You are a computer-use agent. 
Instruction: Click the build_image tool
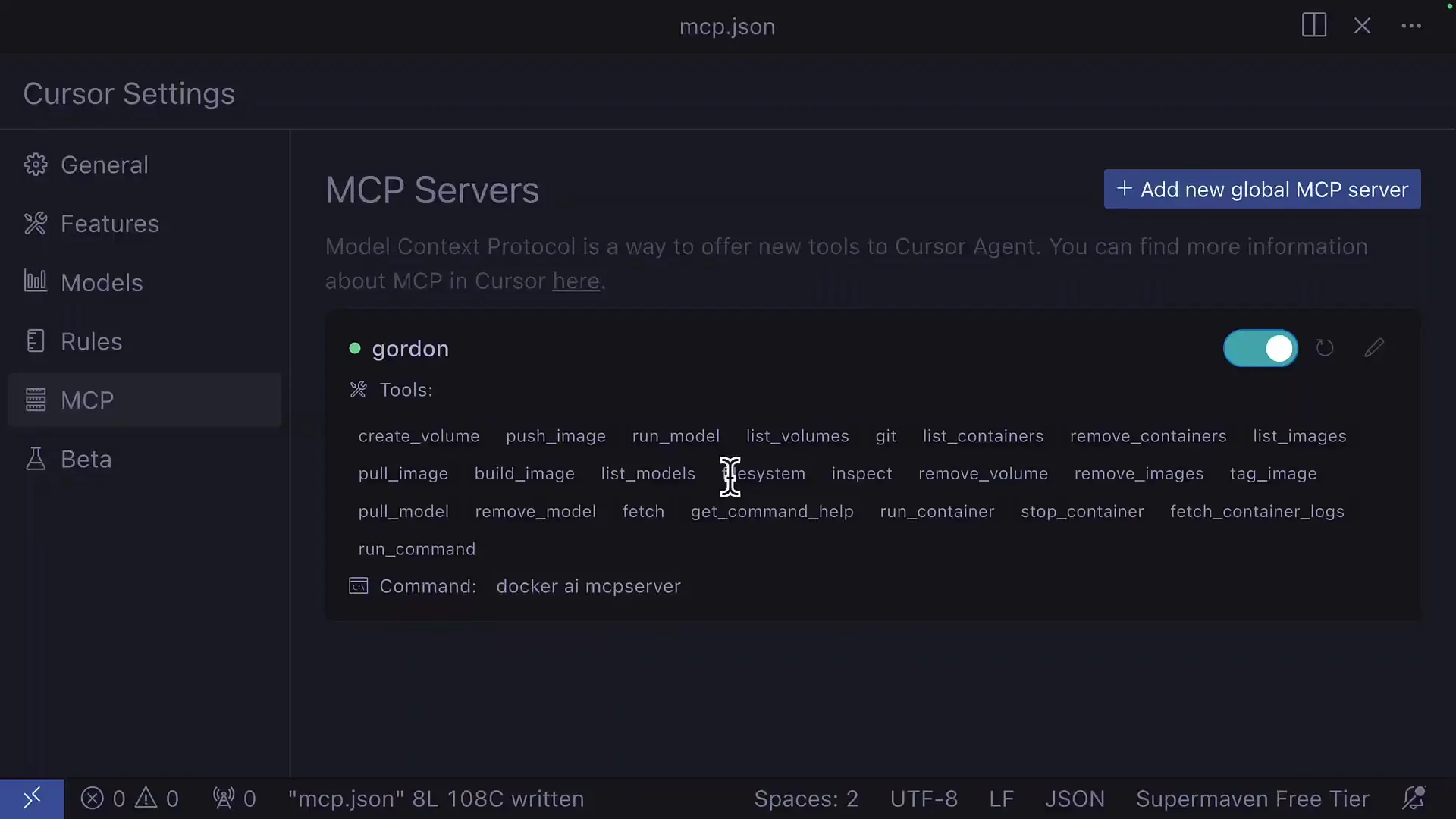point(524,473)
